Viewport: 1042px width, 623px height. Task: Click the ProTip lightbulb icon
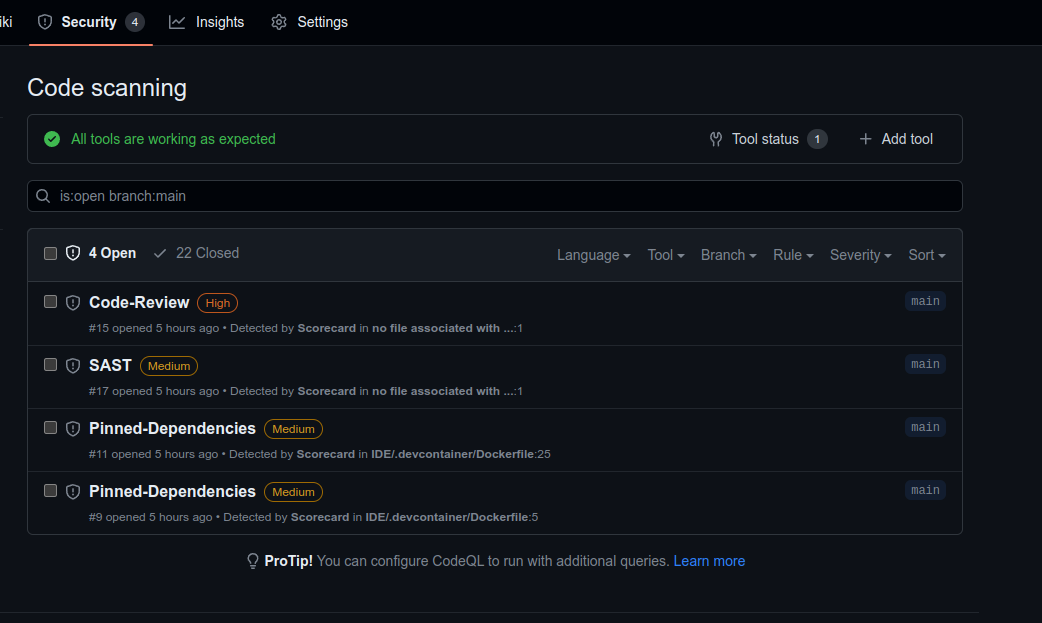252,561
